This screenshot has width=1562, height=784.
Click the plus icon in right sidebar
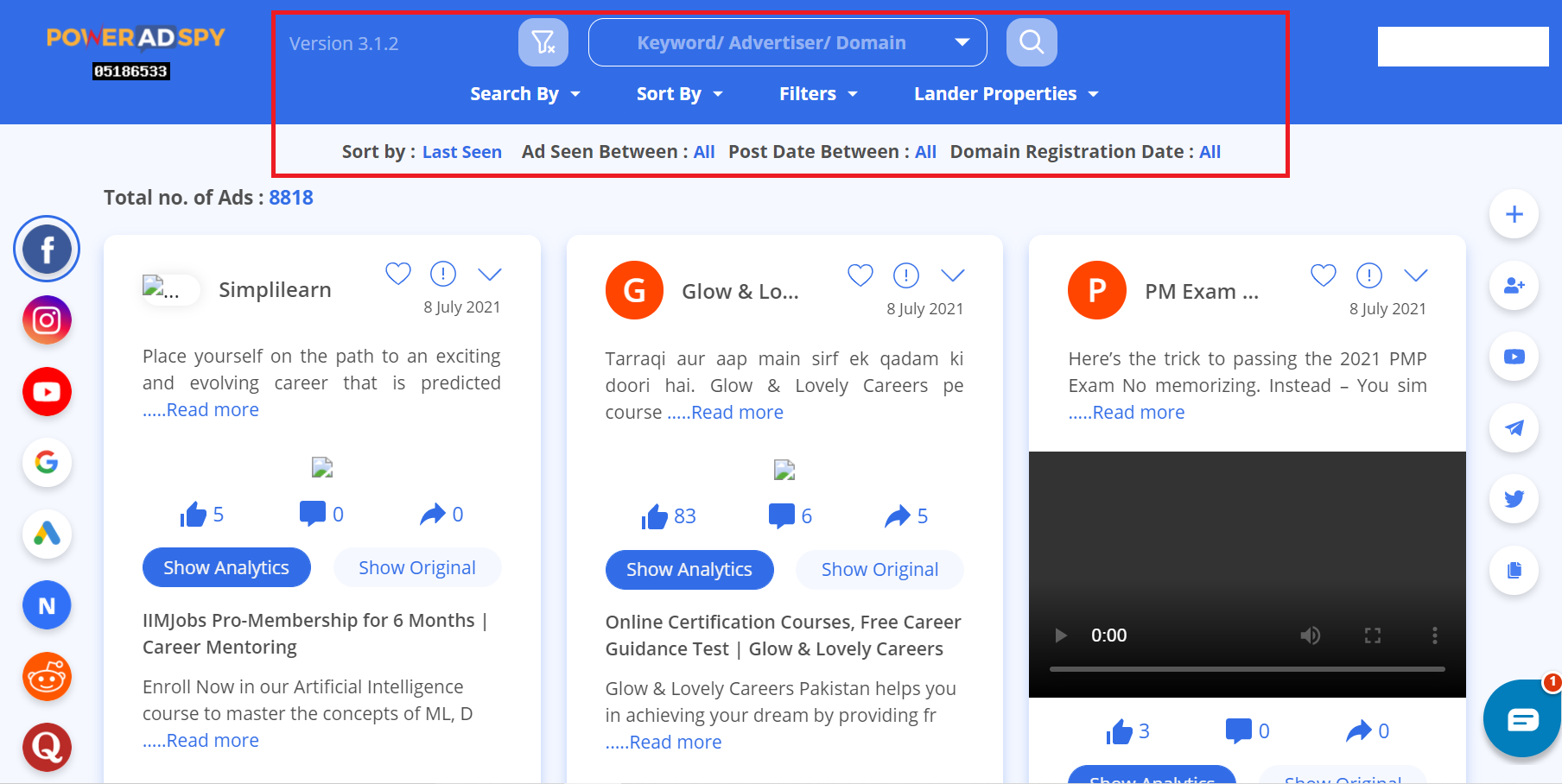coord(1514,214)
